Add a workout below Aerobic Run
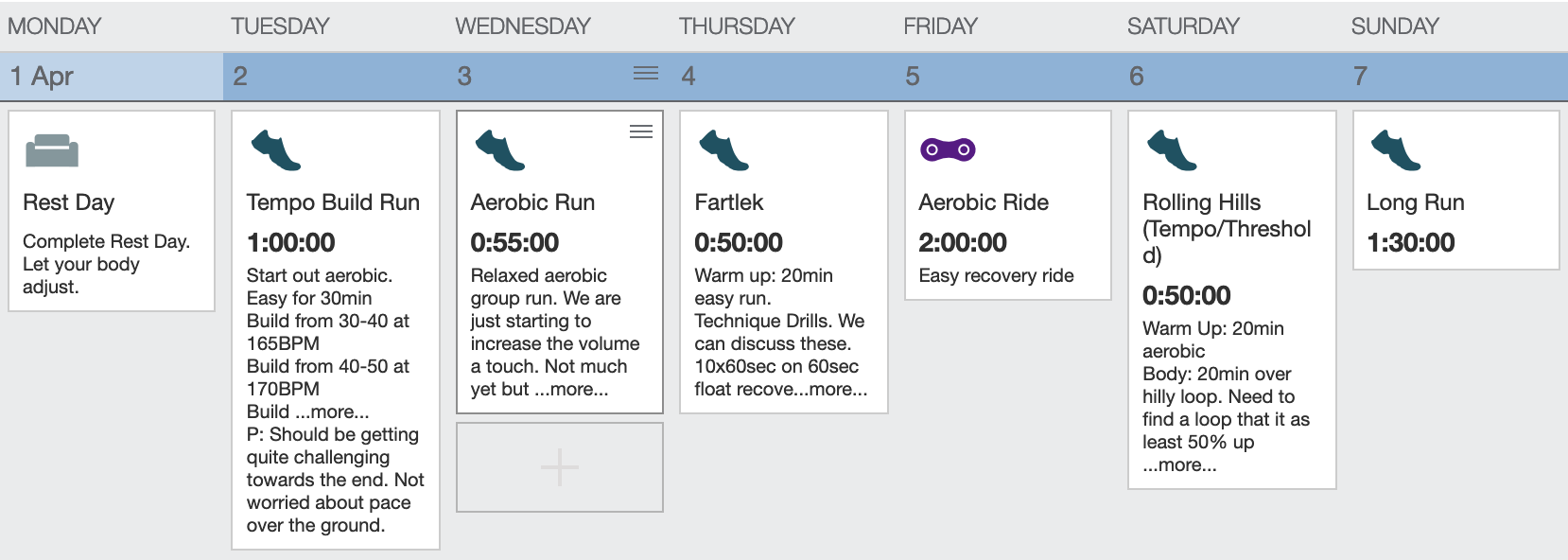Image resolution: width=1568 pixels, height=560 pixels. coord(560,467)
